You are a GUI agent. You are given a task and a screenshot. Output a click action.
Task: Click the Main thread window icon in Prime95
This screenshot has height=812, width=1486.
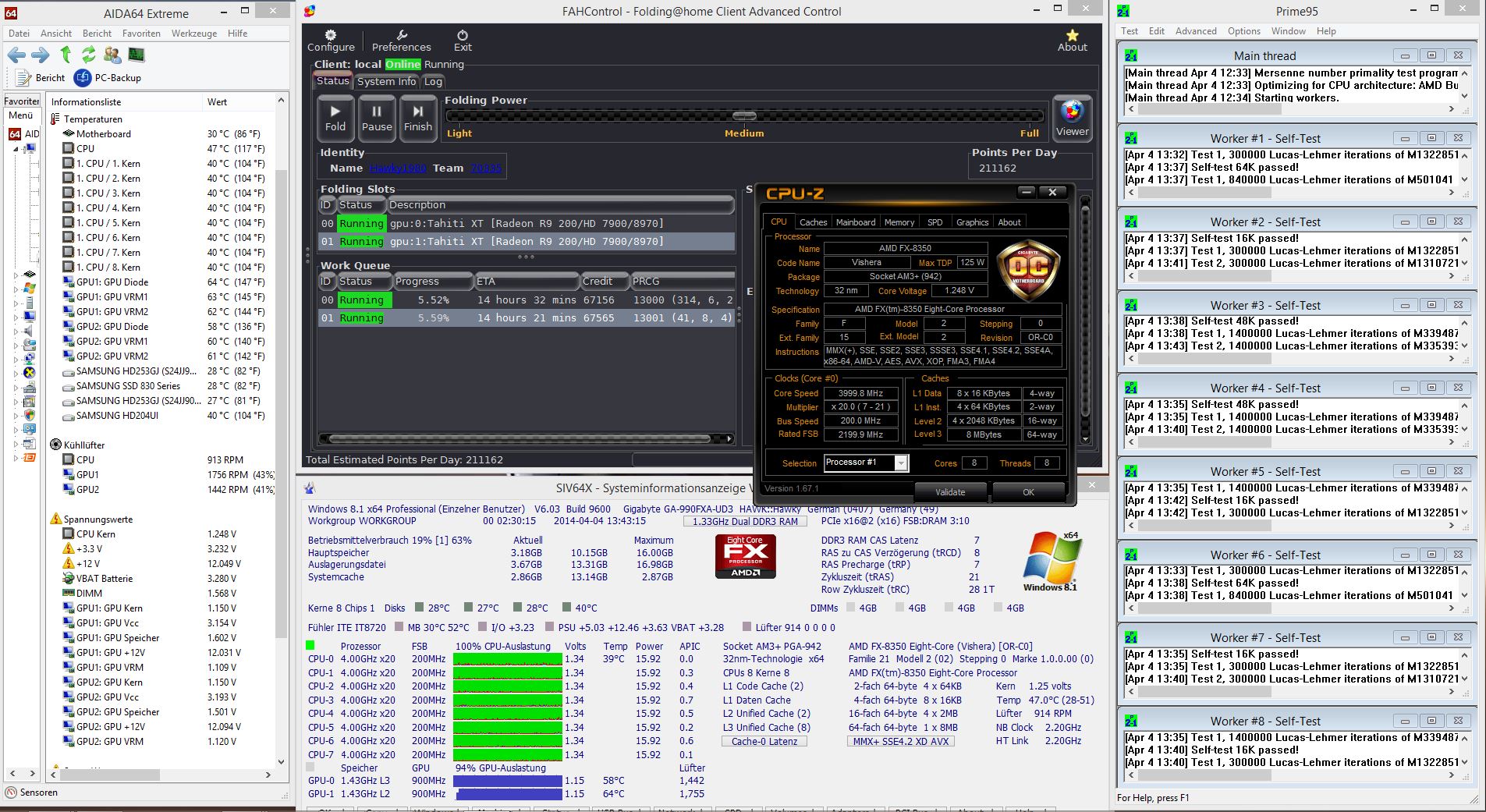(x=1131, y=55)
